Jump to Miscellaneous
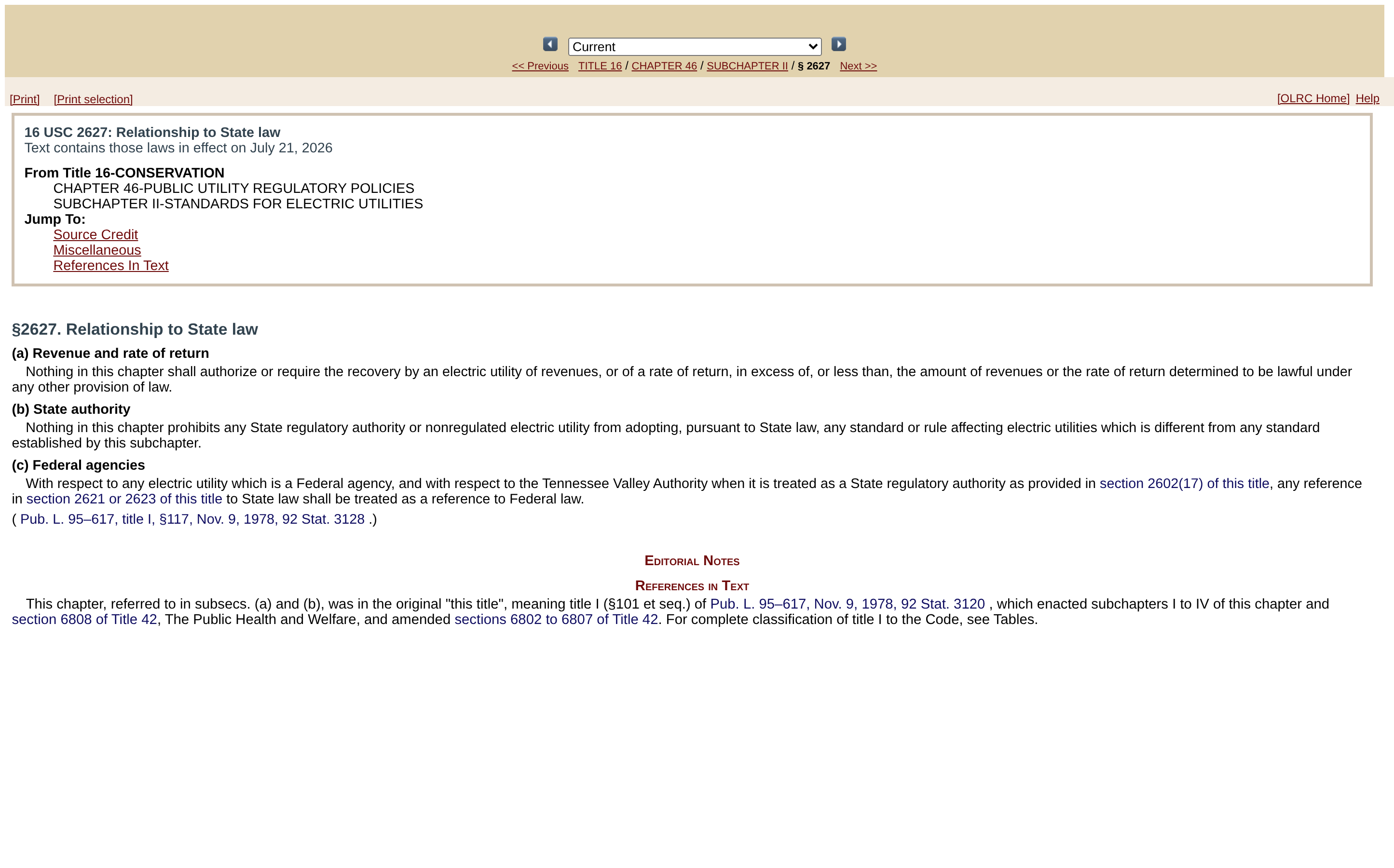 97,250
